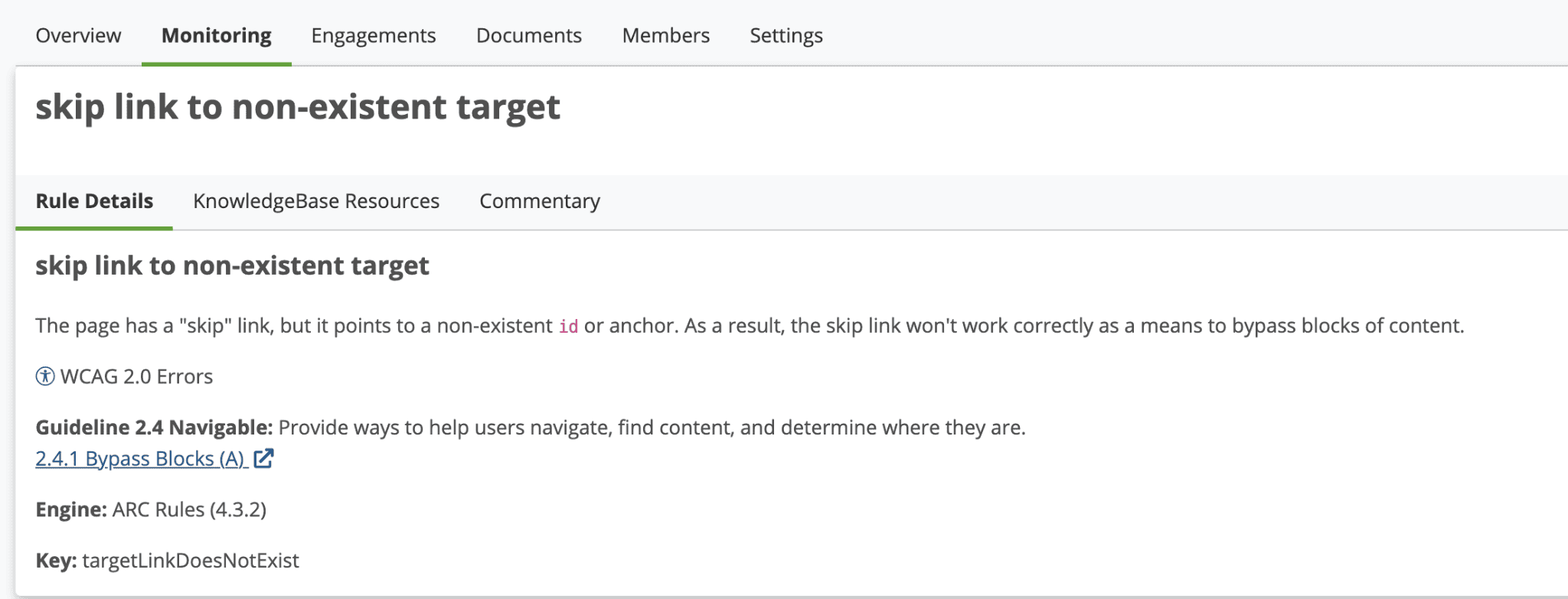The height and width of the screenshot is (599, 1568).
Task: Click the external link icon after Bypass Blocks
Action: (263, 458)
